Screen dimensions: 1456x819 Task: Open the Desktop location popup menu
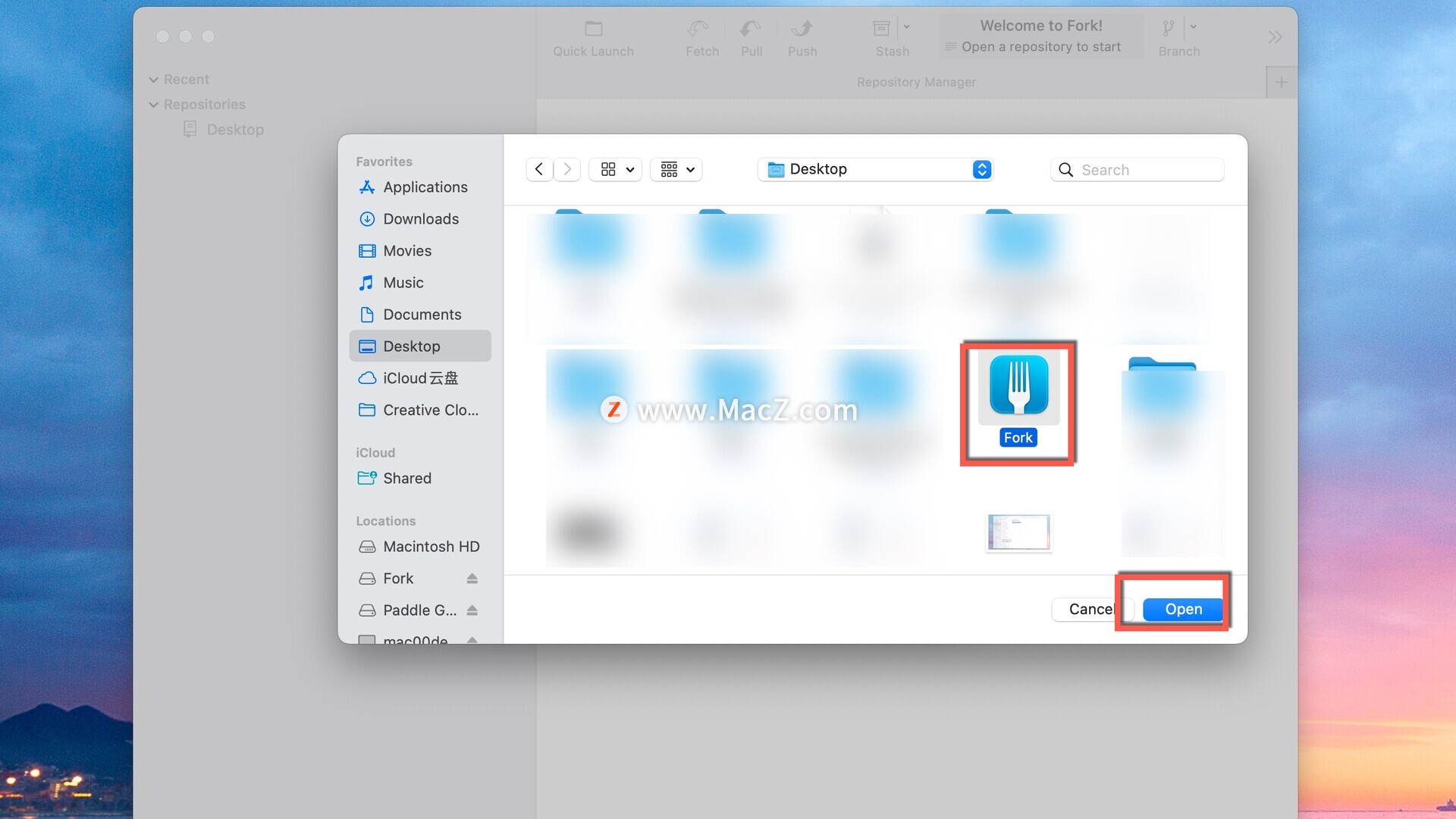pyautogui.click(x=876, y=169)
